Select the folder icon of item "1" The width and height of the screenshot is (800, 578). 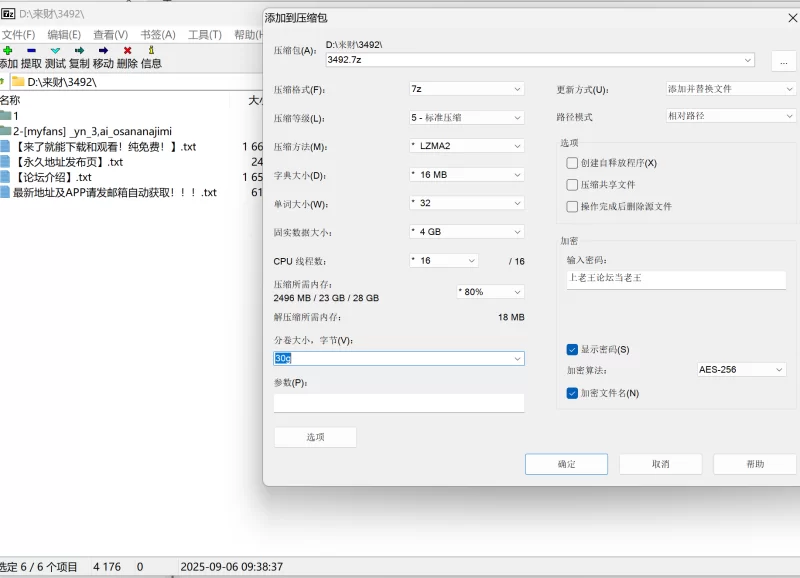pyautogui.click(x=6, y=116)
